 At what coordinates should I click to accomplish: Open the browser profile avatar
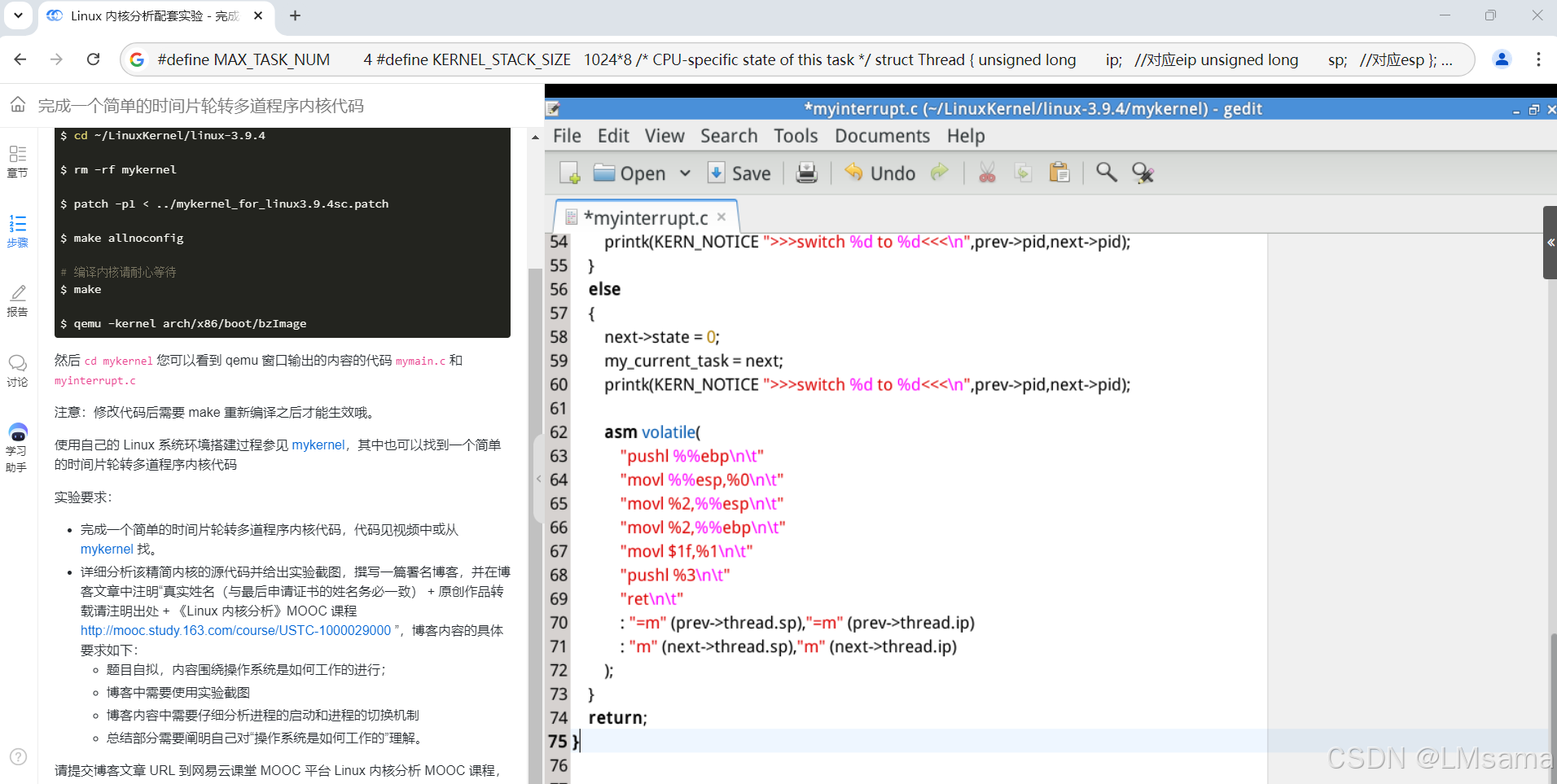[x=1502, y=59]
